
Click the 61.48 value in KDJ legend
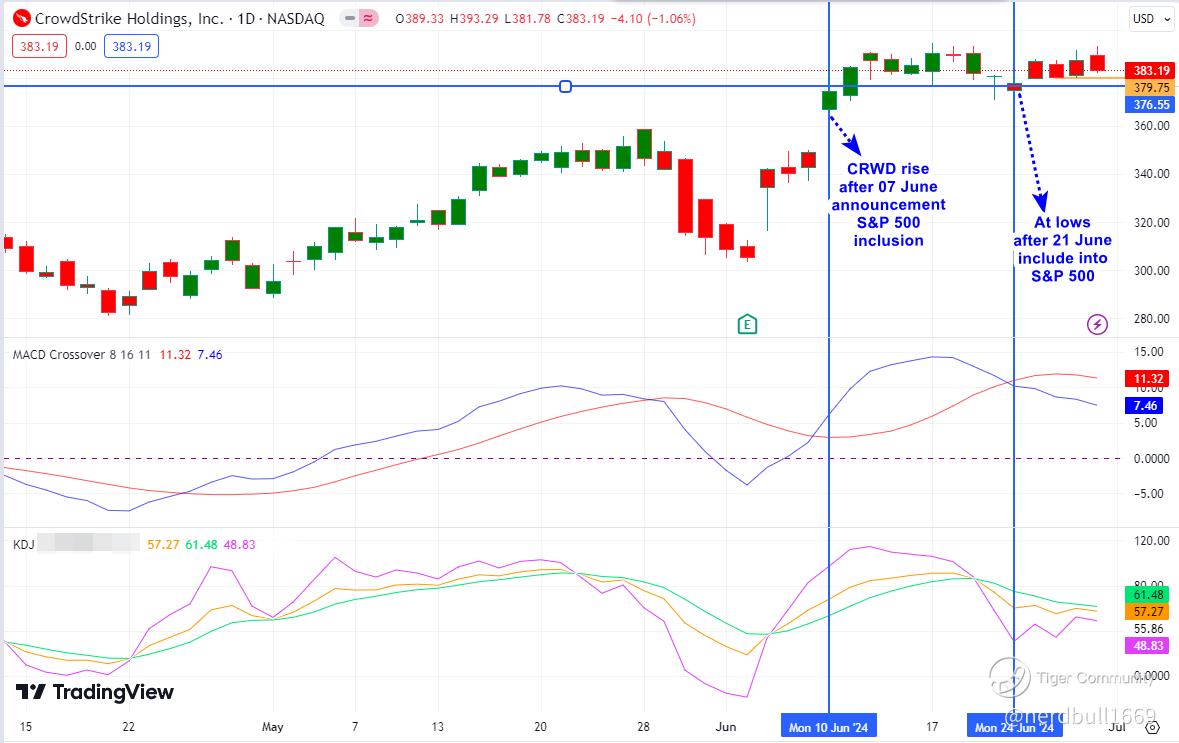pyautogui.click(x=201, y=544)
